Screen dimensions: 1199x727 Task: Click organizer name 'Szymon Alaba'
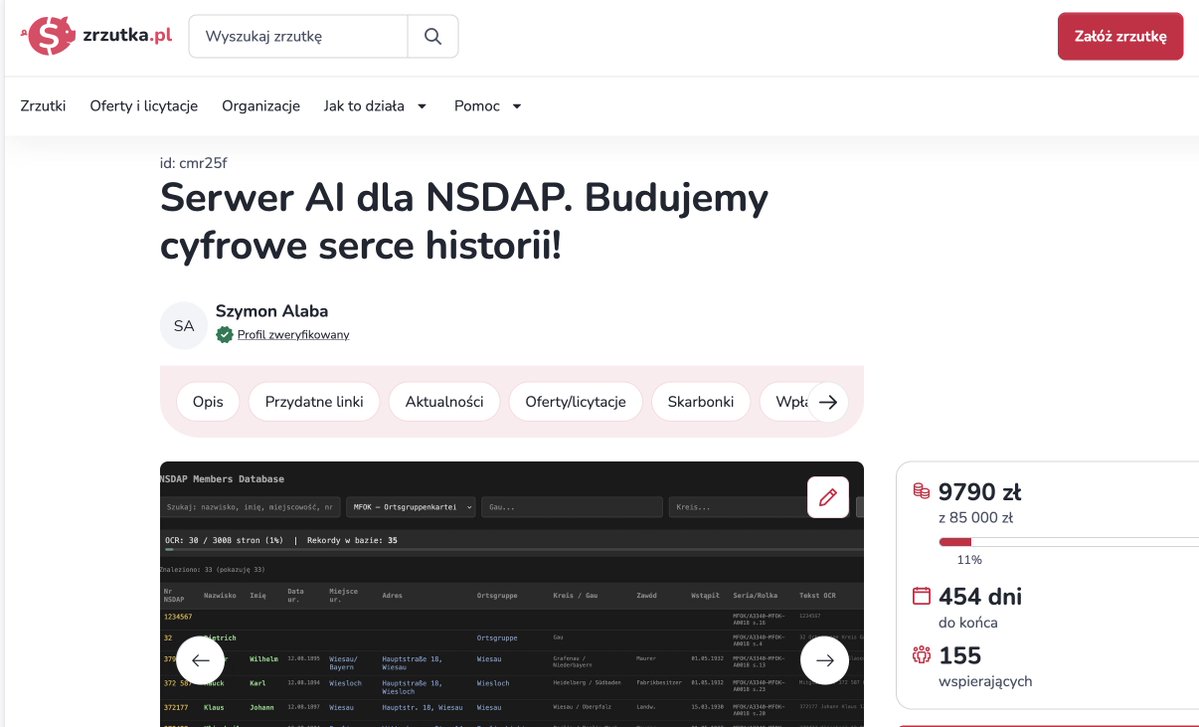click(x=271, y=311)
